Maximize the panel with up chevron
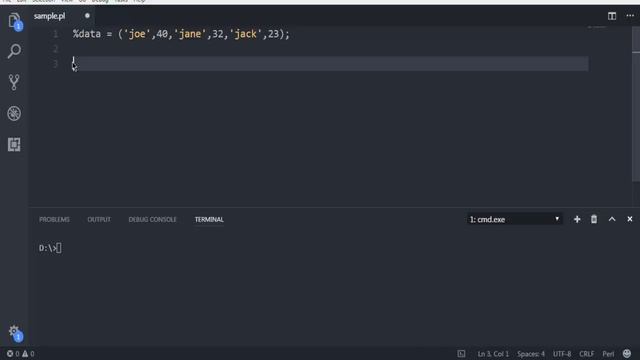 tap(612, 219)
